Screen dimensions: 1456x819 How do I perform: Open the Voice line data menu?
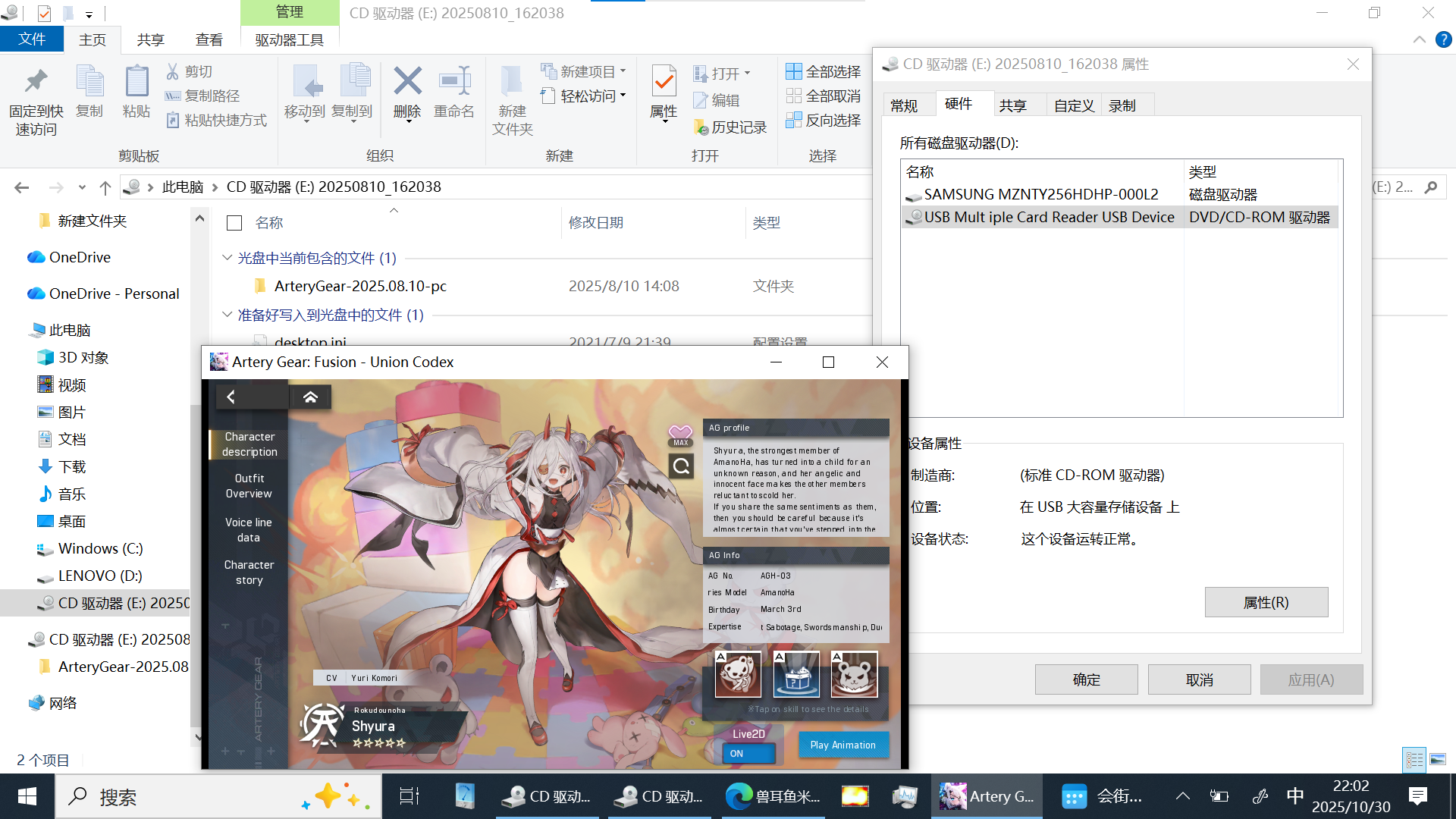click(248, 529)
